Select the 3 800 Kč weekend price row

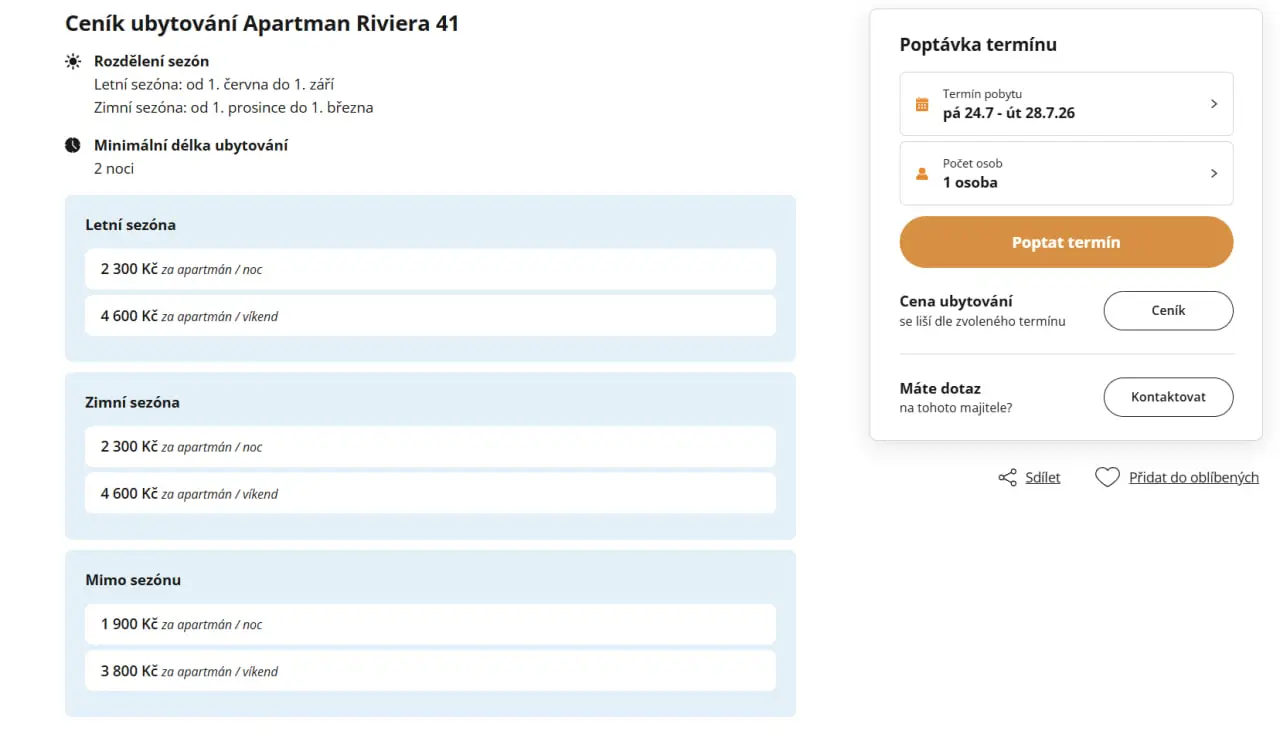click(x=430, y=671)
